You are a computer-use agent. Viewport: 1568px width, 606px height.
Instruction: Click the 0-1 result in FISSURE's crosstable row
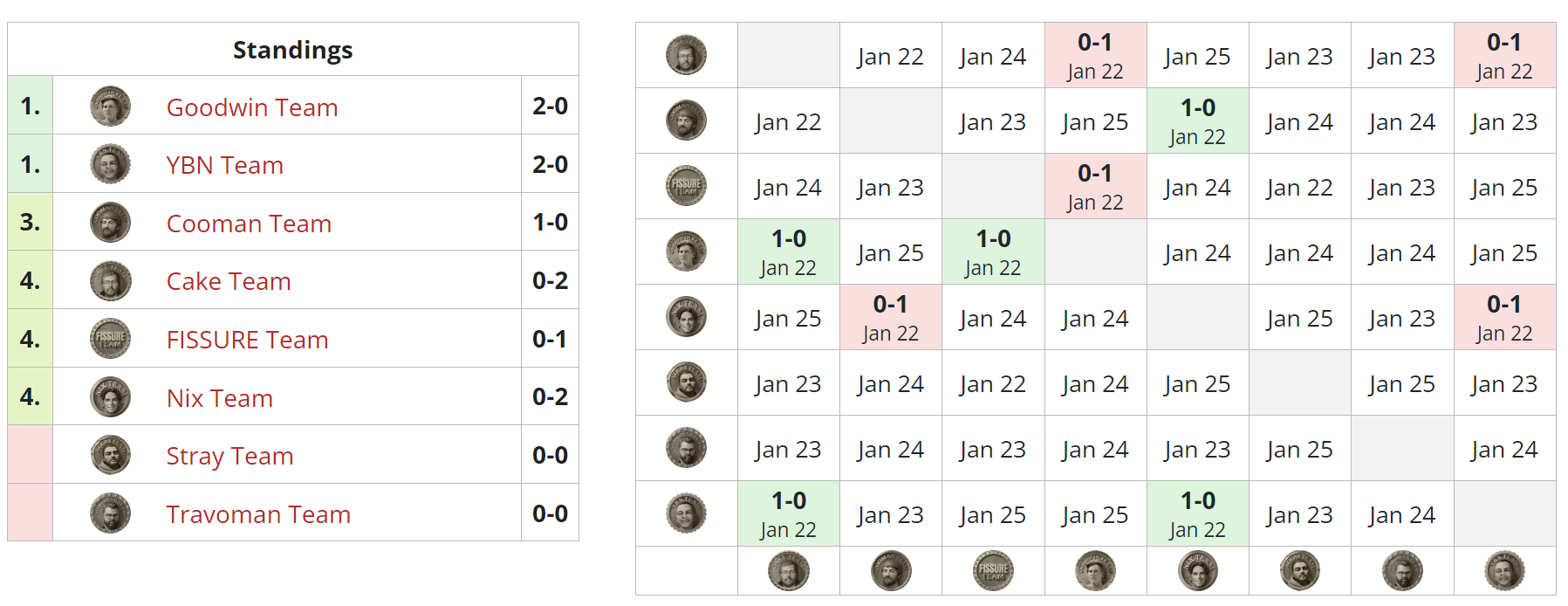pyautogui.click(x=1094, y=186)
